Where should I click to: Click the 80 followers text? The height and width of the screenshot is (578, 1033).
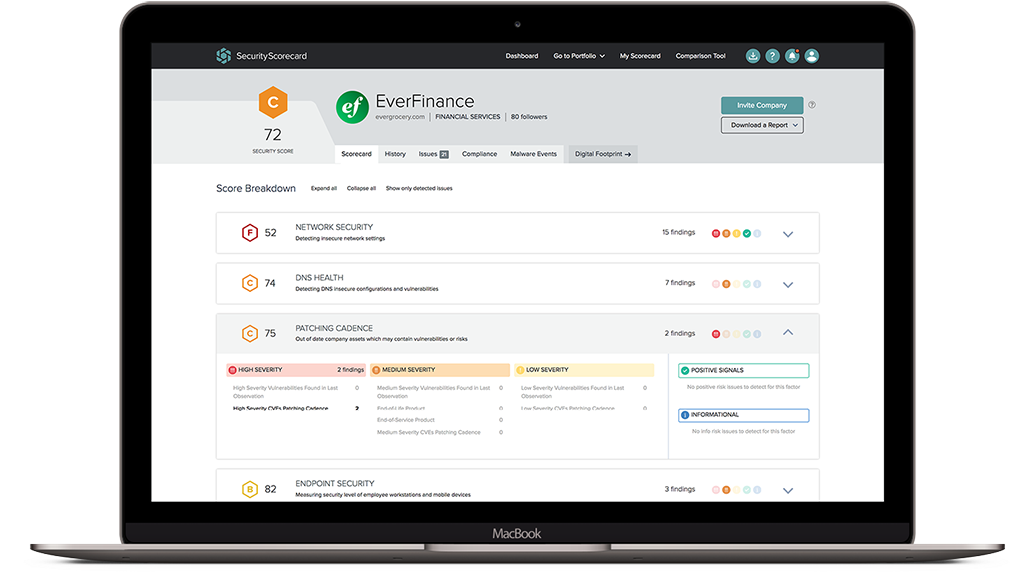coord(529,117)
